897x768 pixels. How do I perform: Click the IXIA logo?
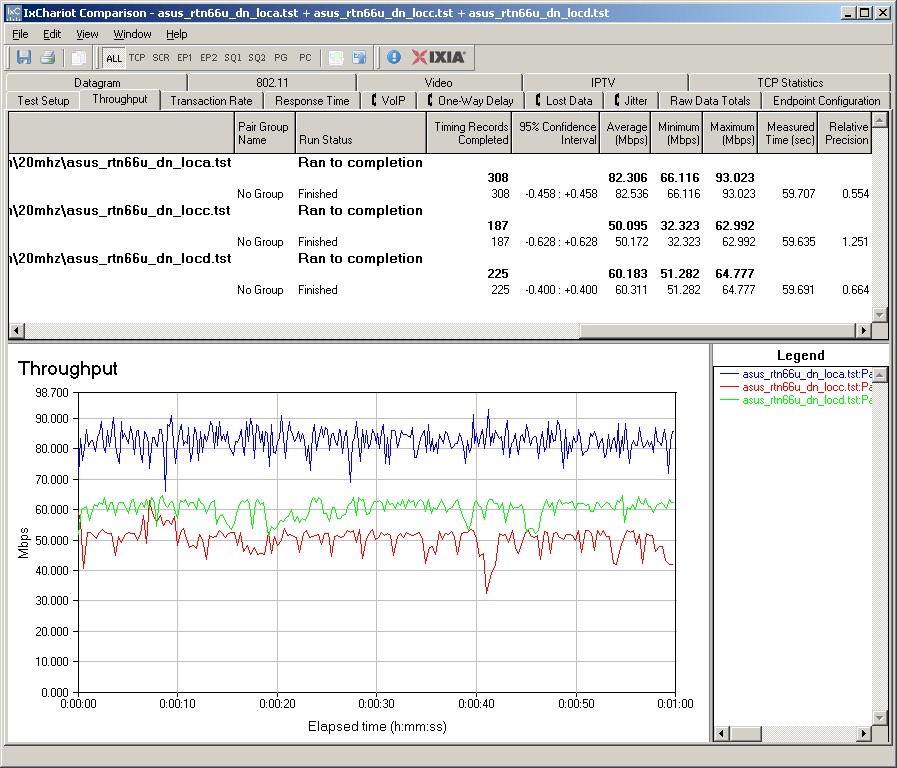pos(439,57)
